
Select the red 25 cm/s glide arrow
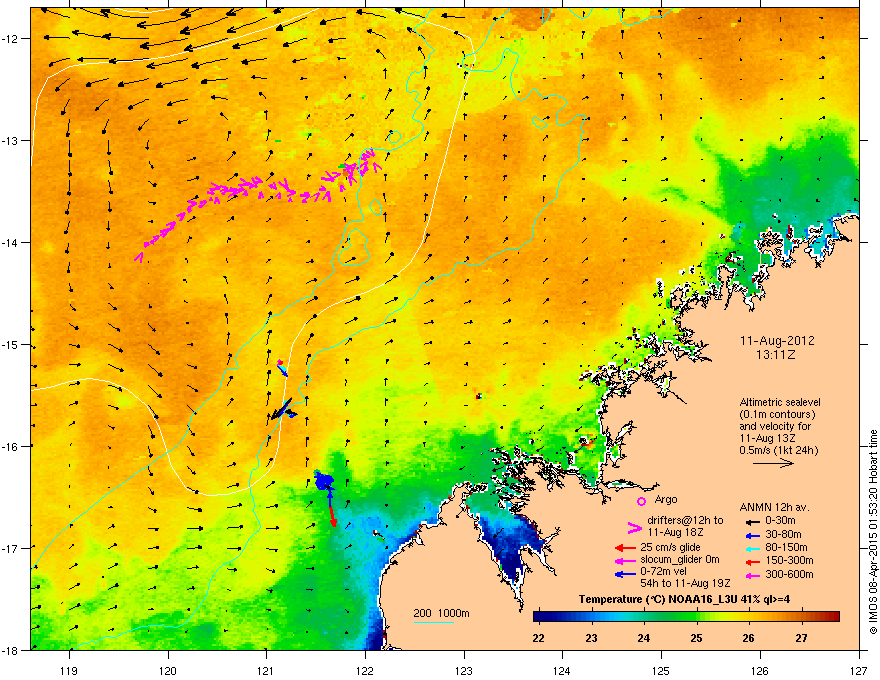(625, 548)
